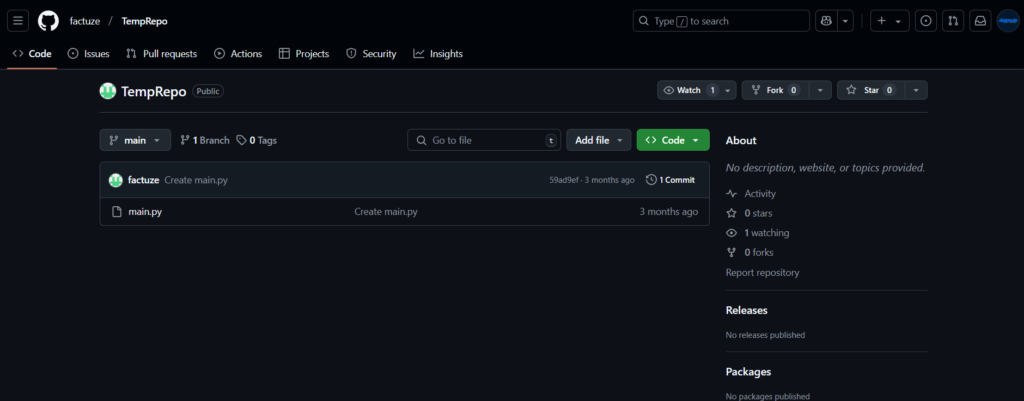
Task: Toggle Watch on TempRepo
Action: click(x=689, y=90)
